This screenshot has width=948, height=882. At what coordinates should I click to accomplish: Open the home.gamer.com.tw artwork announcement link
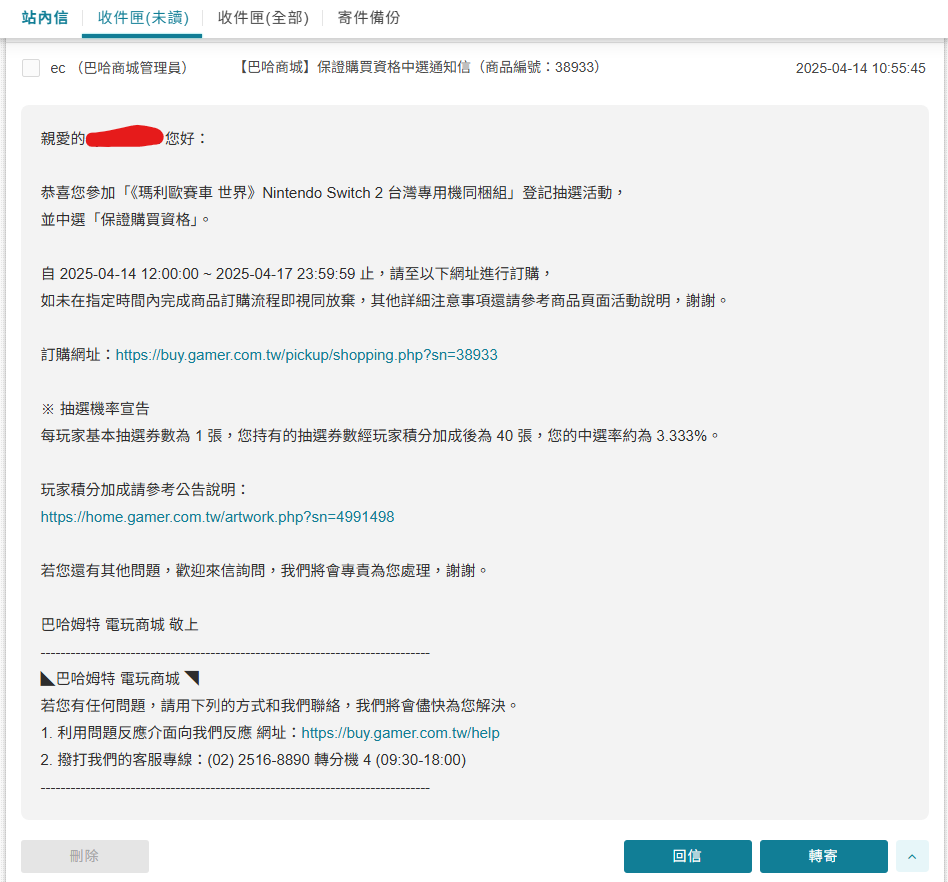218,517
